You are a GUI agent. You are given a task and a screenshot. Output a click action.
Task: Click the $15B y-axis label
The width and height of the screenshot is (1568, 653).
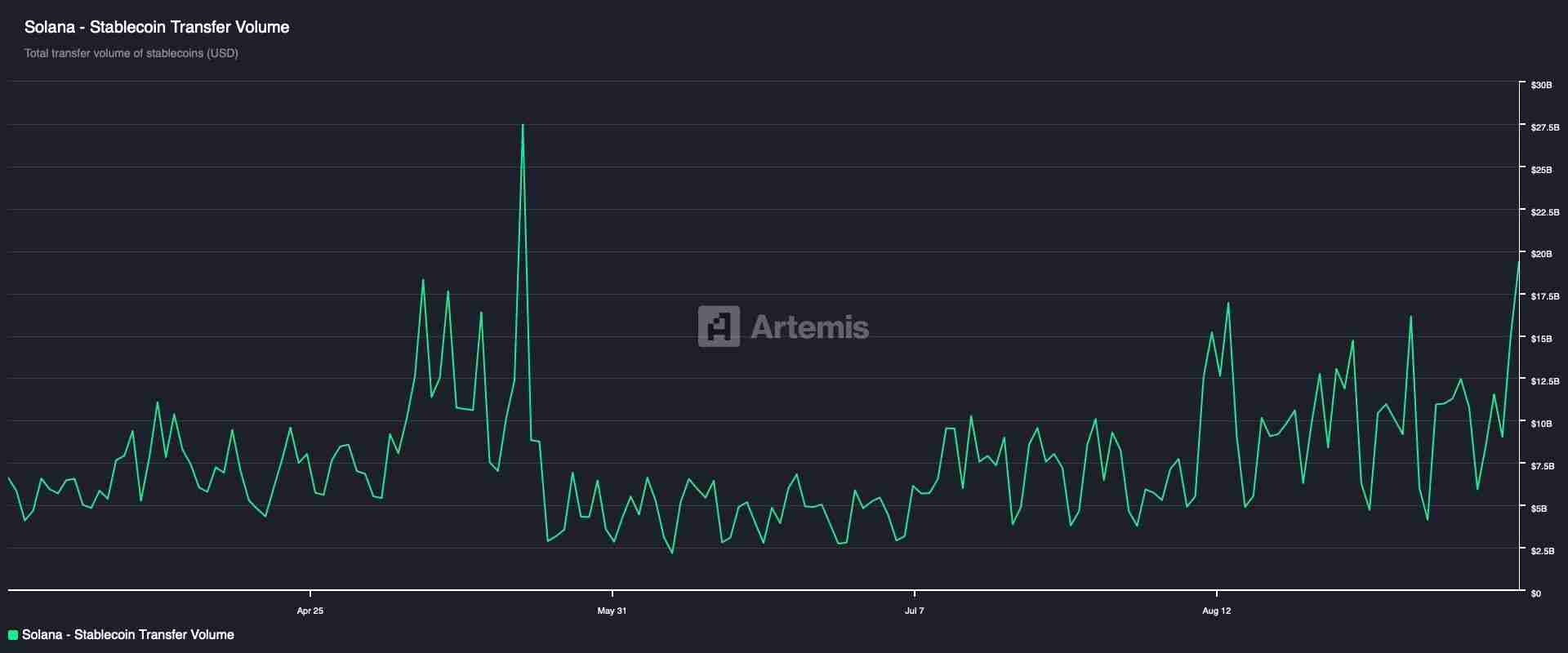[x=1541, y=339]
